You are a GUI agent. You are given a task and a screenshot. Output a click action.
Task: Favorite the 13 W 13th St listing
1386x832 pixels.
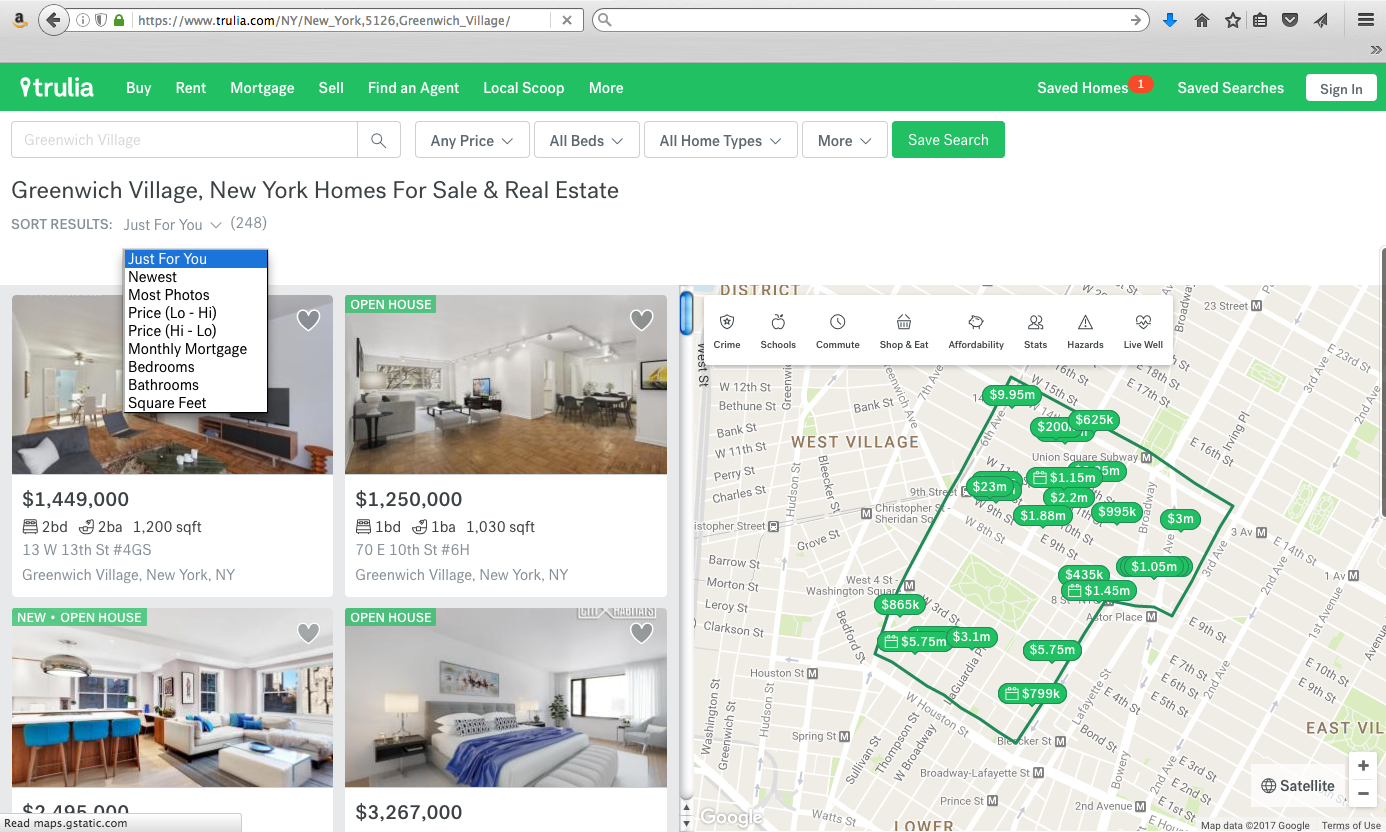coord(308,320)
